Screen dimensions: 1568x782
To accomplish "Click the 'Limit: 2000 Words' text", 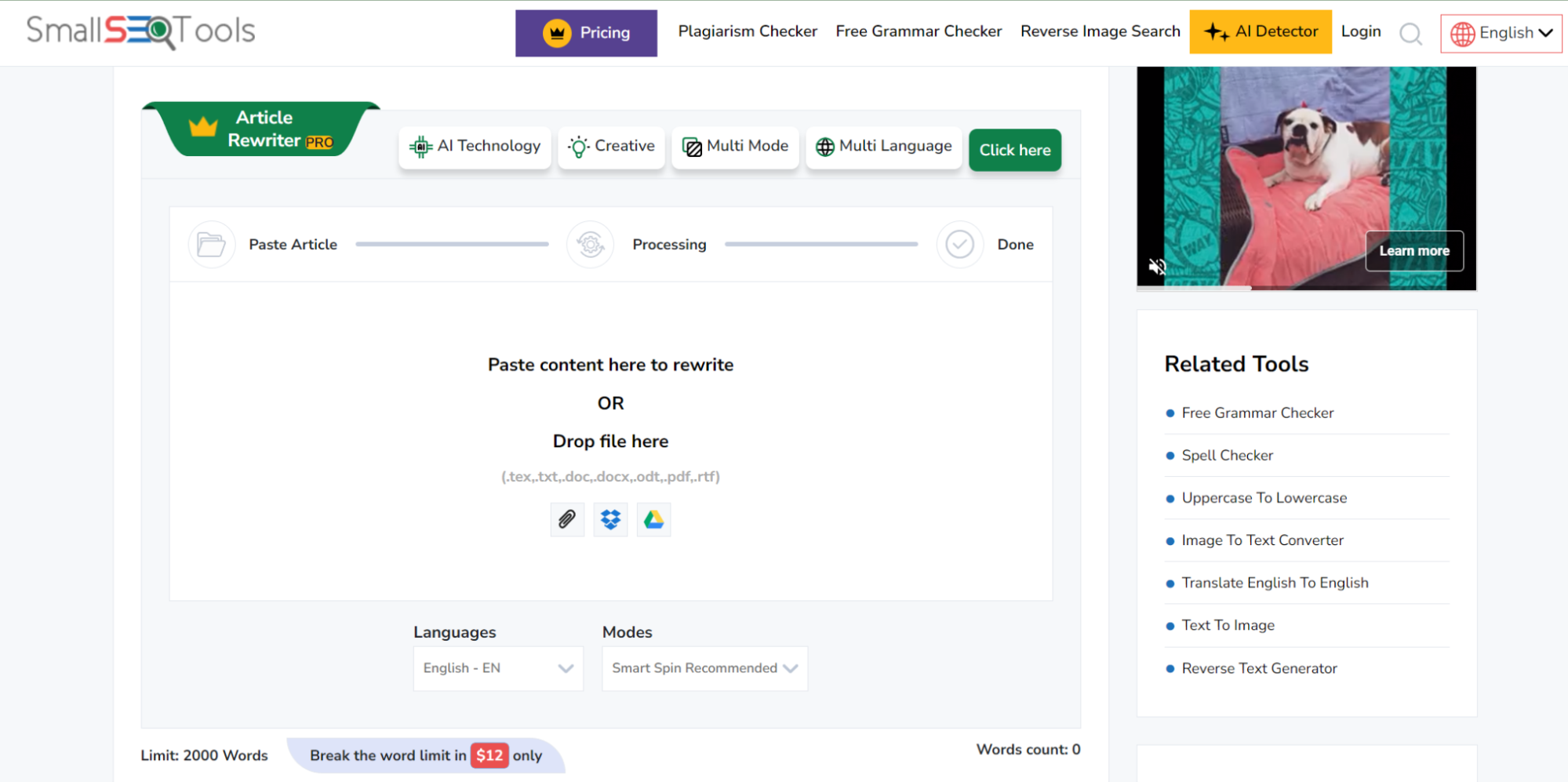I will click(204, 755).
